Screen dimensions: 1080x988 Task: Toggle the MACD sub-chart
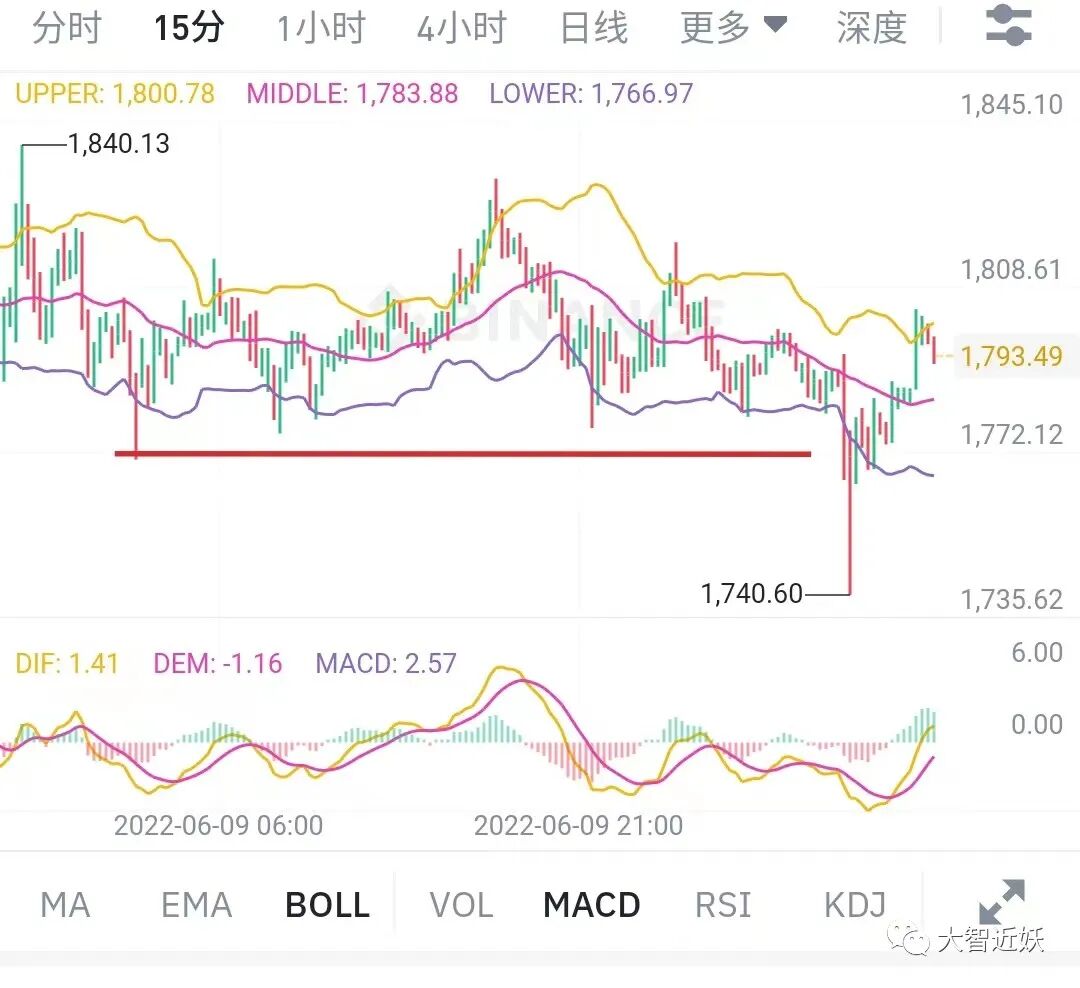(592, 905)
